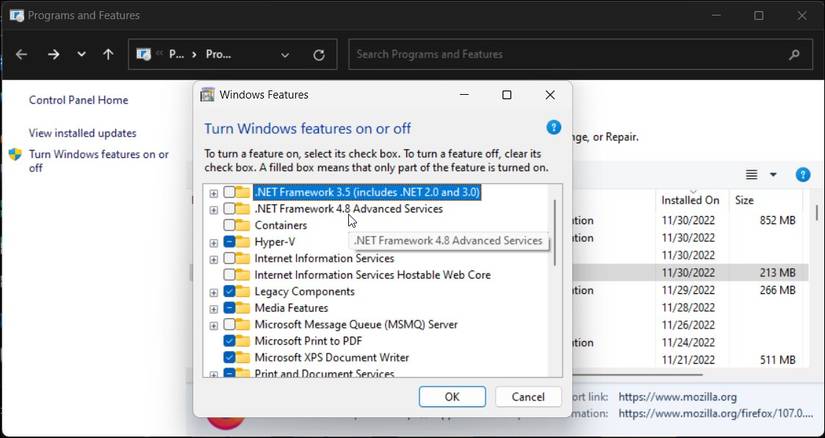Click the back navigation arrow
This screenshot has width=825, height=438.
(x=22, y=54)
